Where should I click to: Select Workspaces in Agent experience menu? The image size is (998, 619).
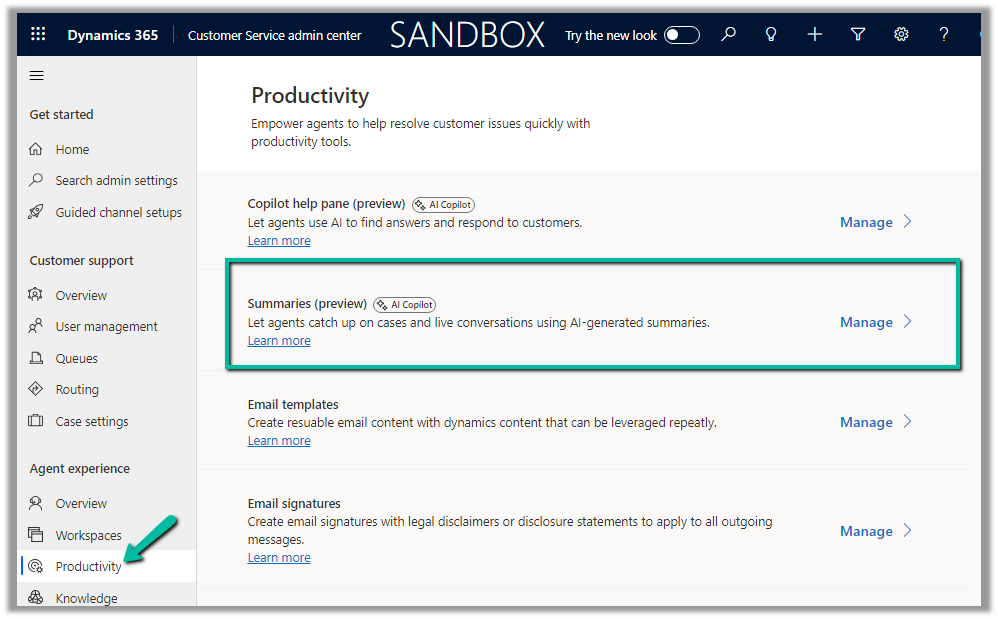pos(88,535)
